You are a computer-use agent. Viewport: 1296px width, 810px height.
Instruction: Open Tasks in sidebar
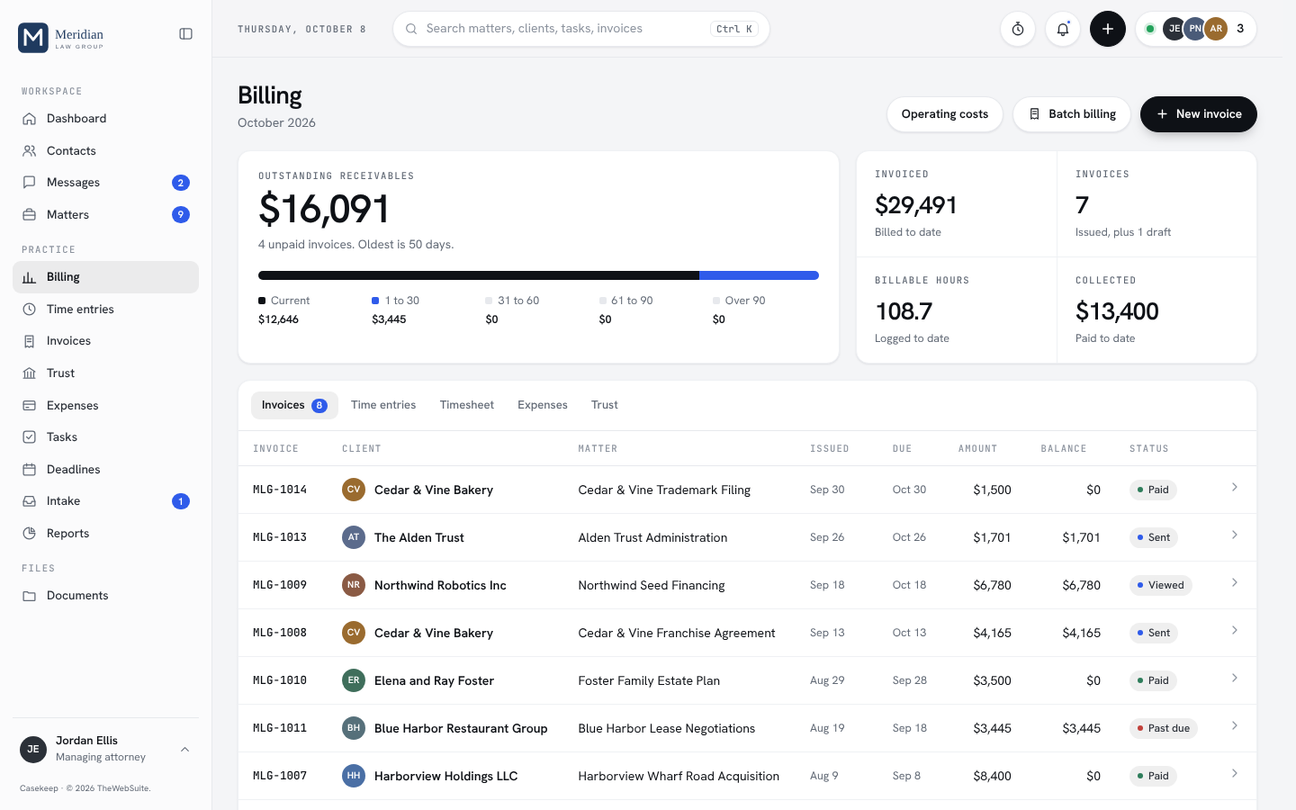click(x=106, y=437)
